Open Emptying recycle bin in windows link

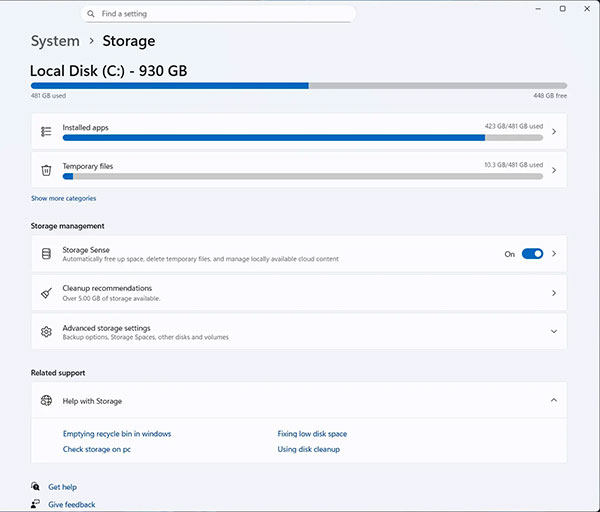click(117, 434)
